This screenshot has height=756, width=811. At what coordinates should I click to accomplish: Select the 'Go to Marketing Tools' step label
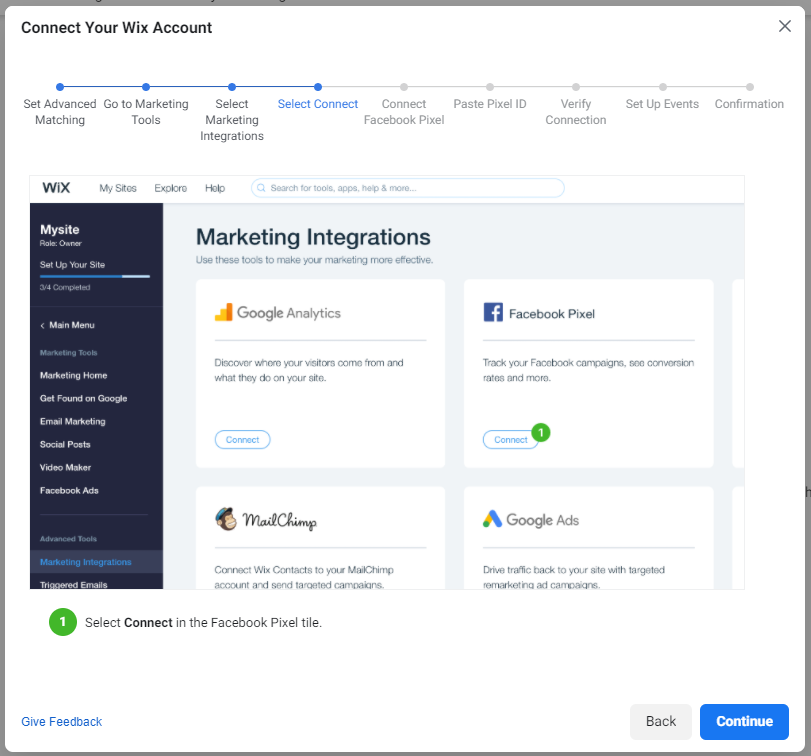click(146, 112)
